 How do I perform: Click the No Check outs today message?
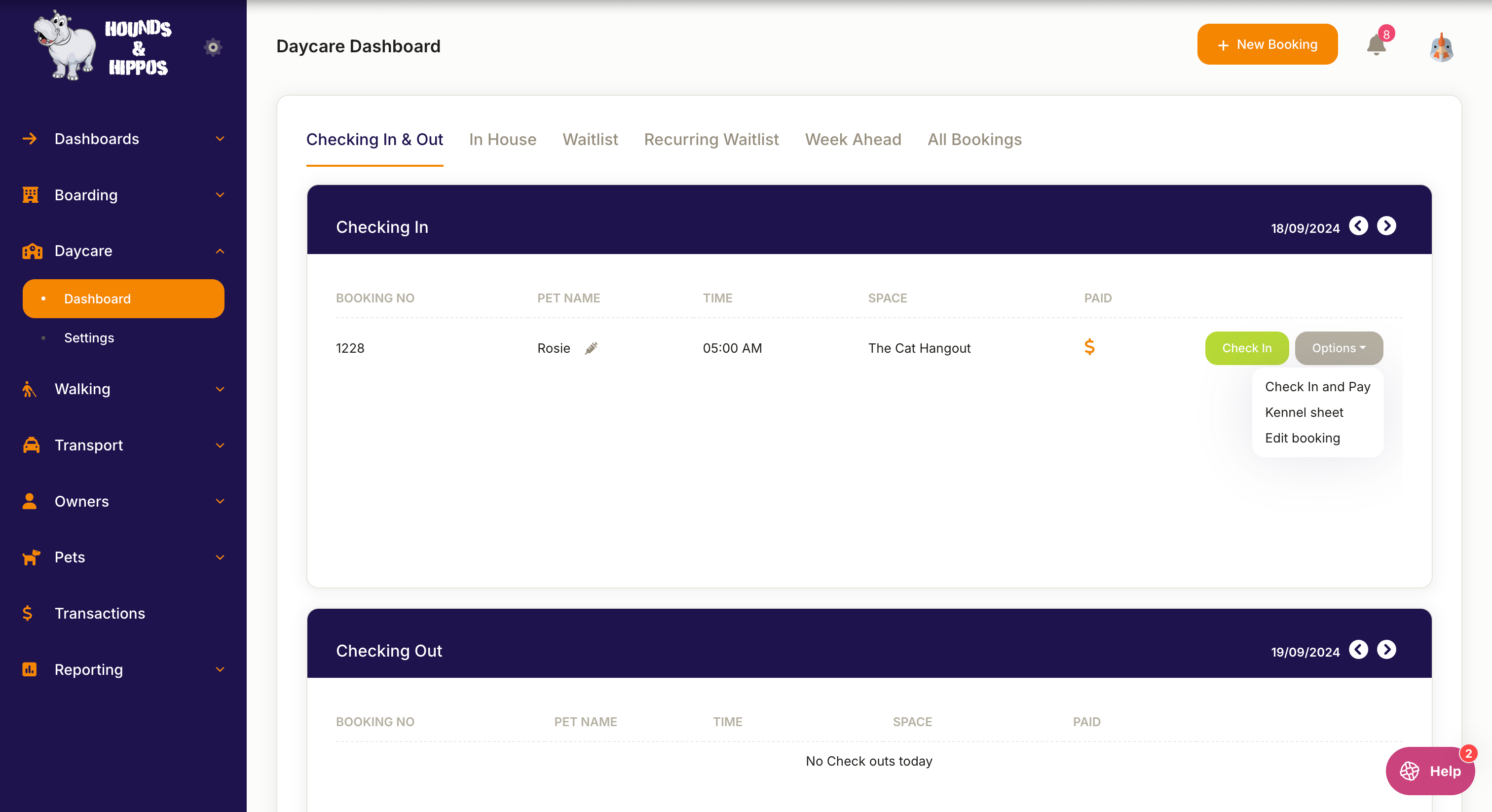869,761
